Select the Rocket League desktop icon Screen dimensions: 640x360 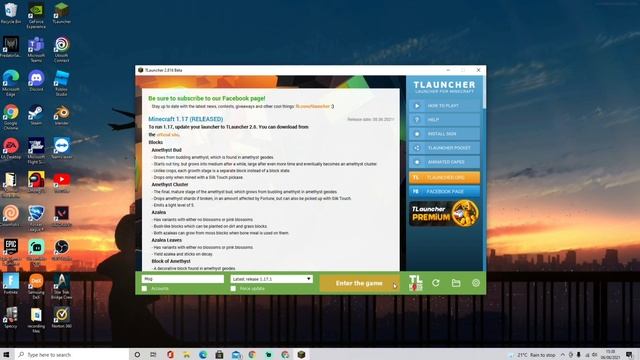point(36,219)
